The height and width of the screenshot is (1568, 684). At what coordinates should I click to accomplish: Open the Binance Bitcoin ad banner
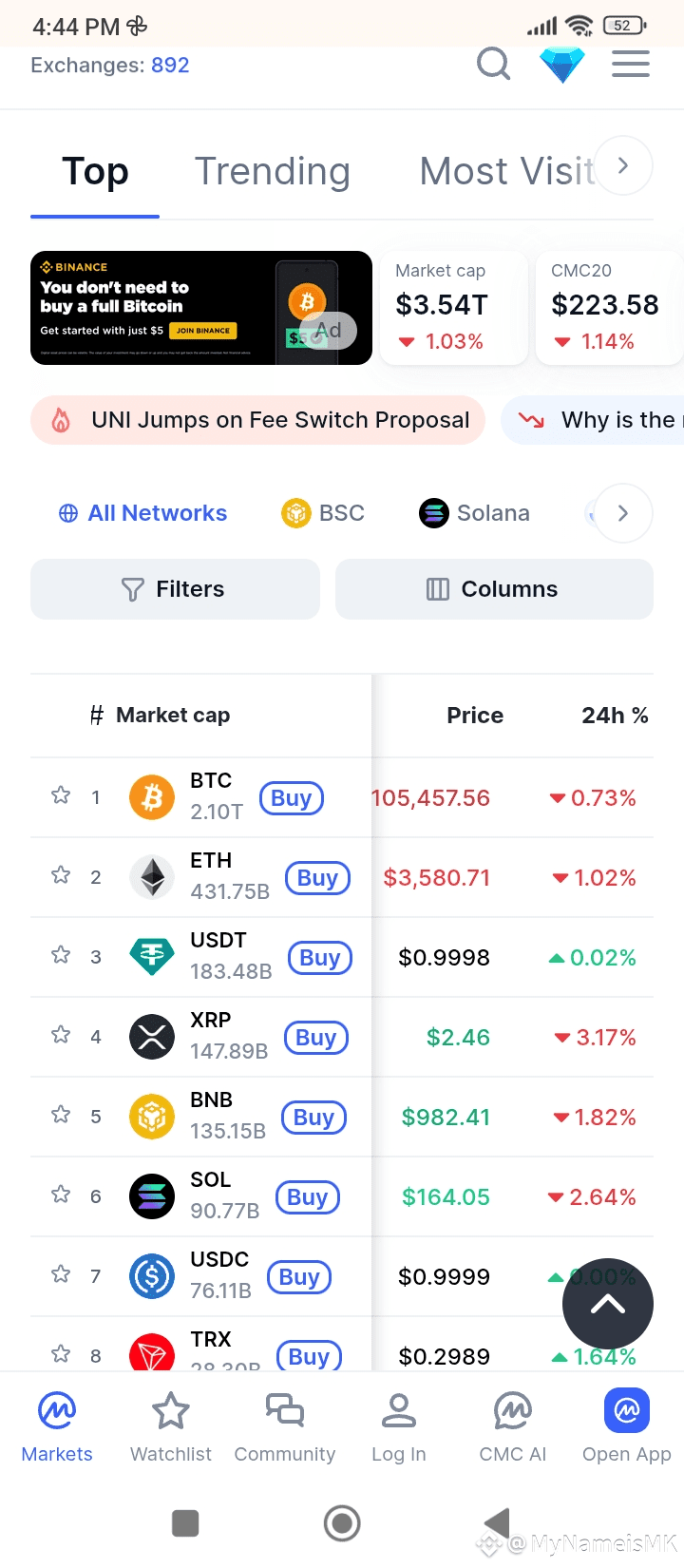click(x=201, y=308)
